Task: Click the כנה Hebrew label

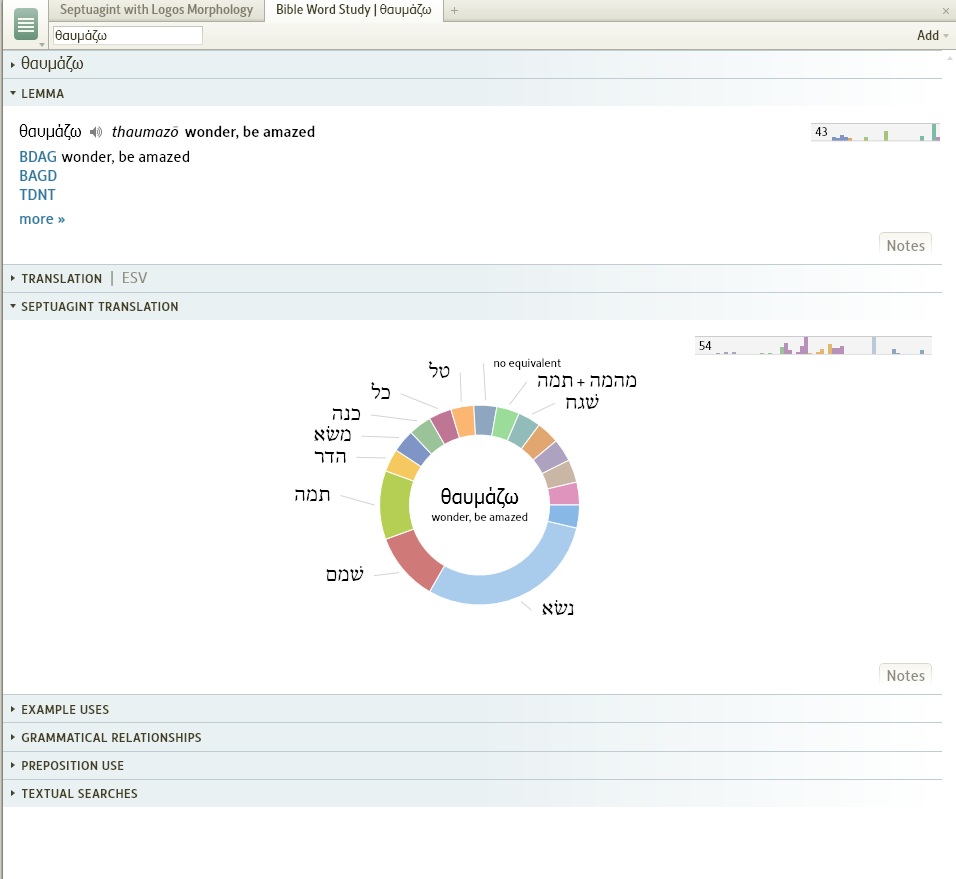Action: 346,413
